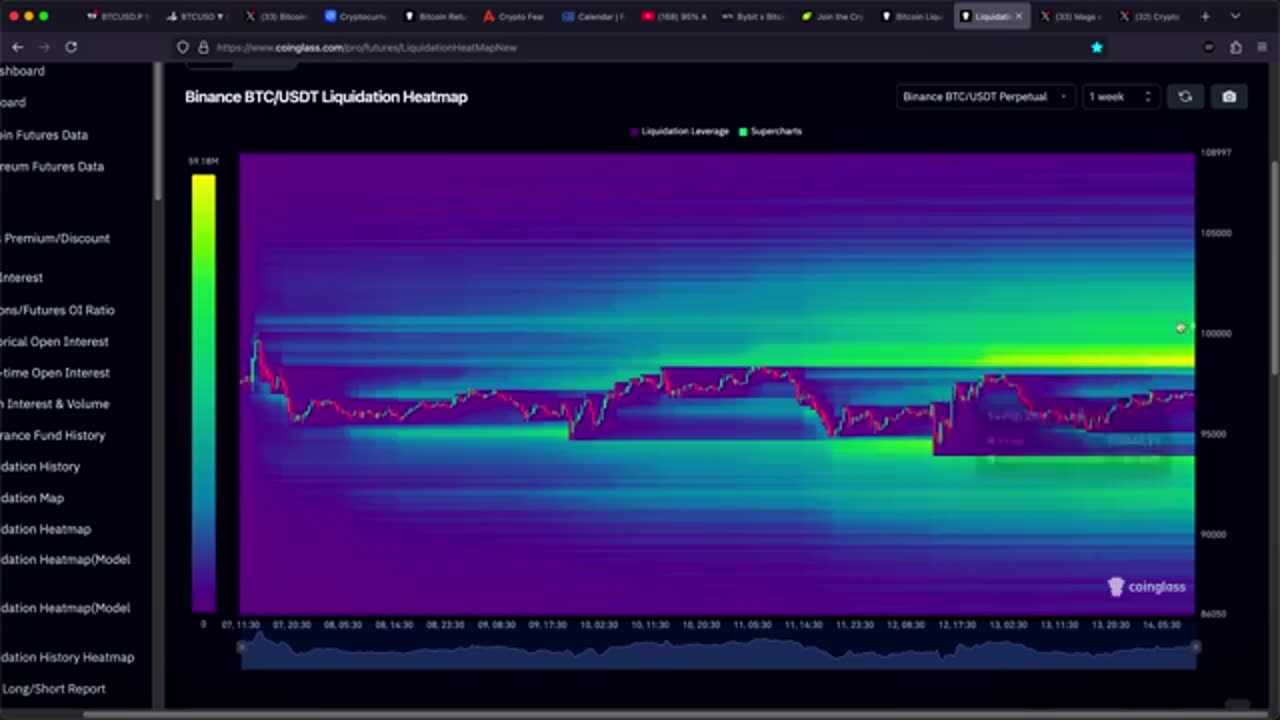Click the sidebar vertical scrollbar thumb

click(x=157, y=130)
